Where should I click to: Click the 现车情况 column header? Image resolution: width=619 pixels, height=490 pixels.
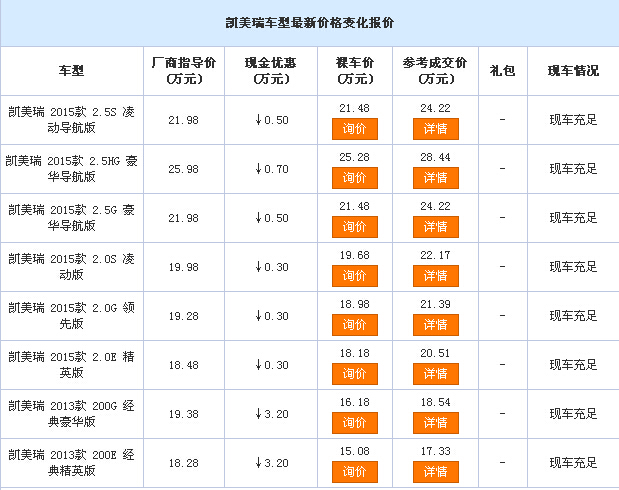tap(573, 71)
